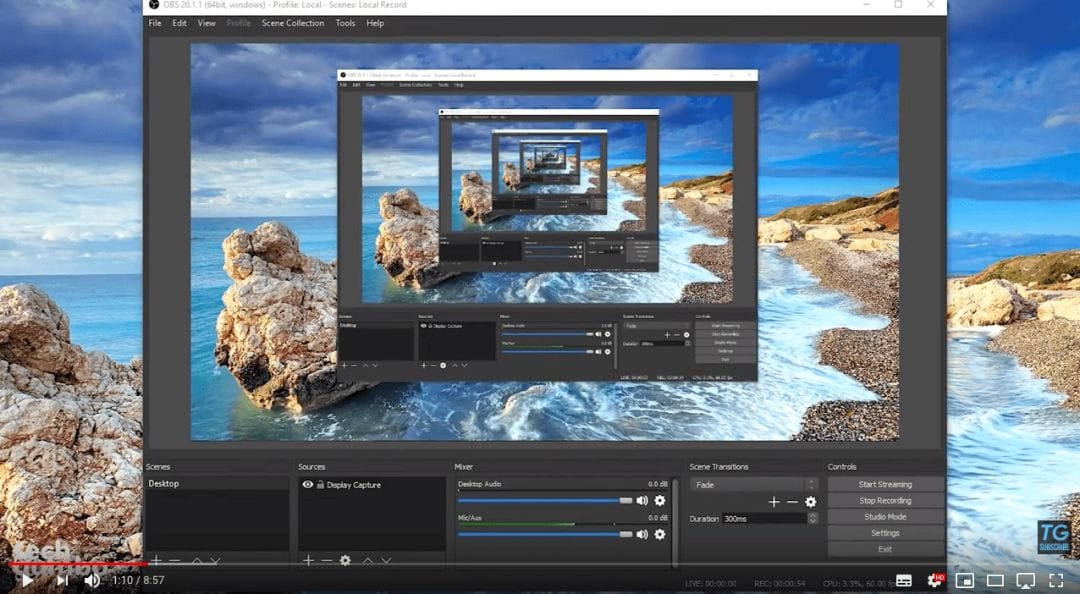Open the Desktop Audio settings gear

(x=660, y=501)
